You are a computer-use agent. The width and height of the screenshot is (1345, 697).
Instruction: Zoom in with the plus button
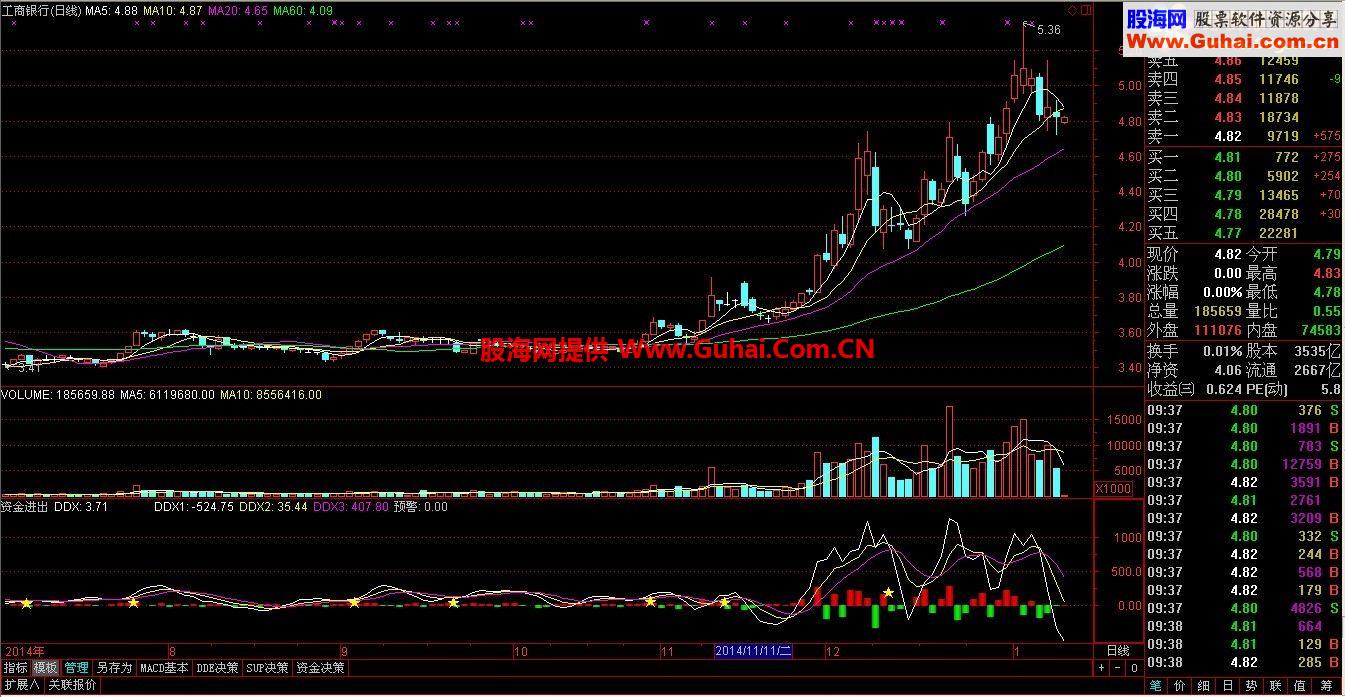(x=1100, y=667)
